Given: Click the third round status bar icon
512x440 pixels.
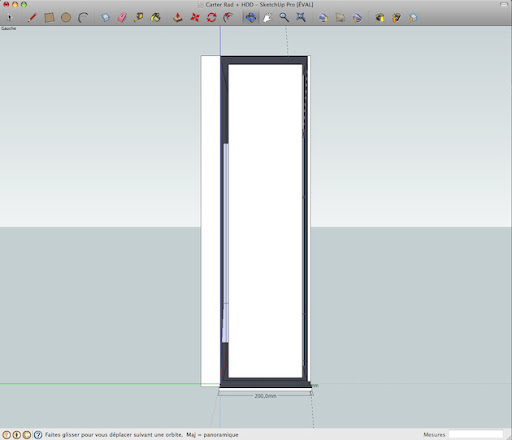Looking at the screenshot, I should point(27,435).
